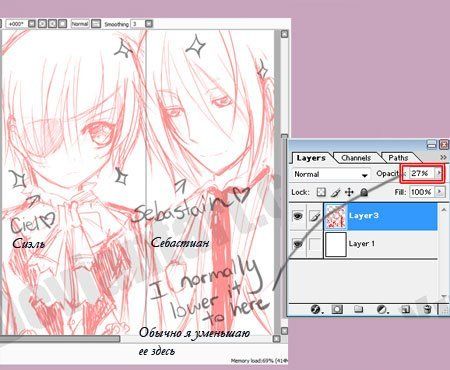Open the Layers palette menu chevrons

point(443,157)
